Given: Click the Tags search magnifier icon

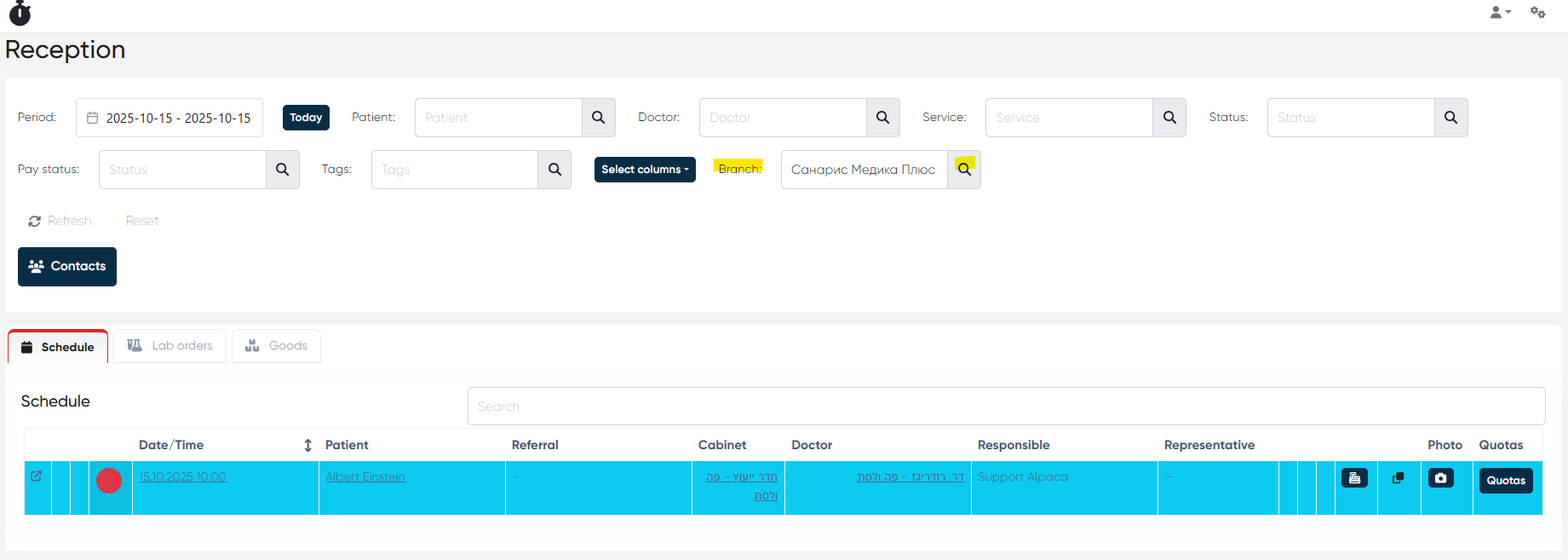Looking at the screenshot, I should [554, 170].
